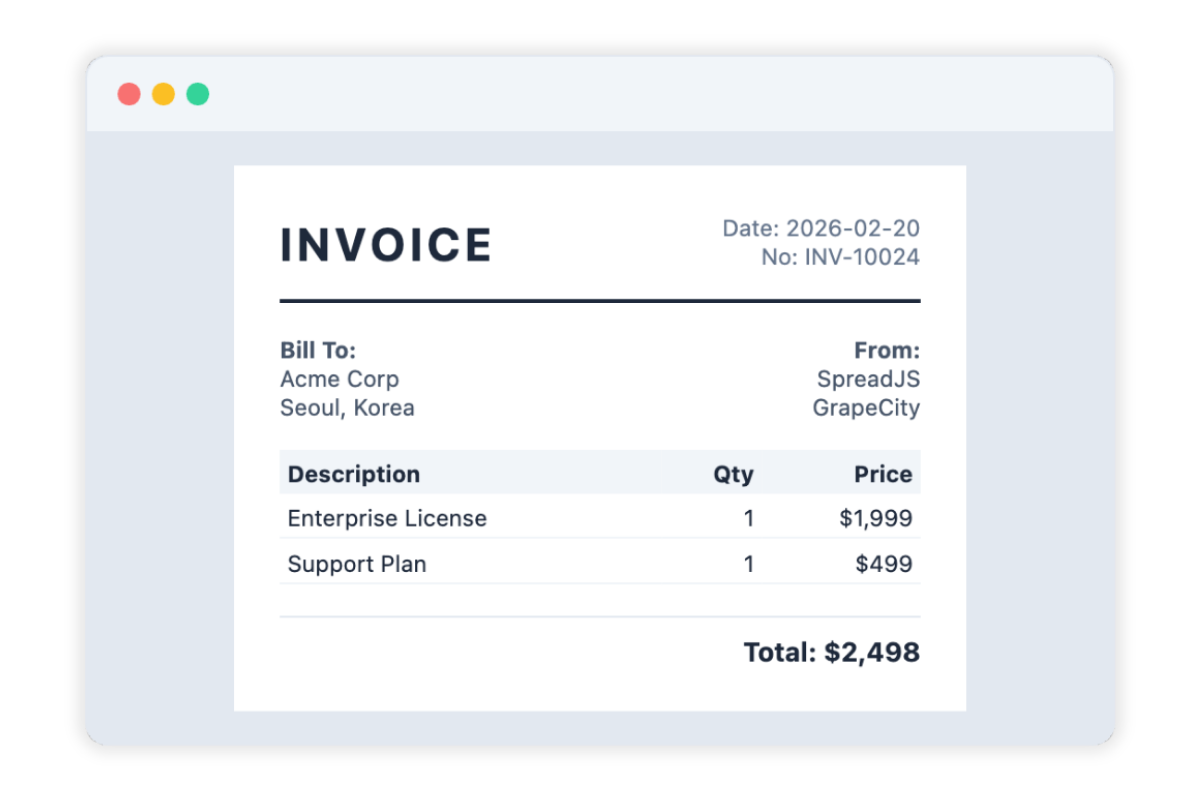Select the Acme Corp customer name

(339, 379)
